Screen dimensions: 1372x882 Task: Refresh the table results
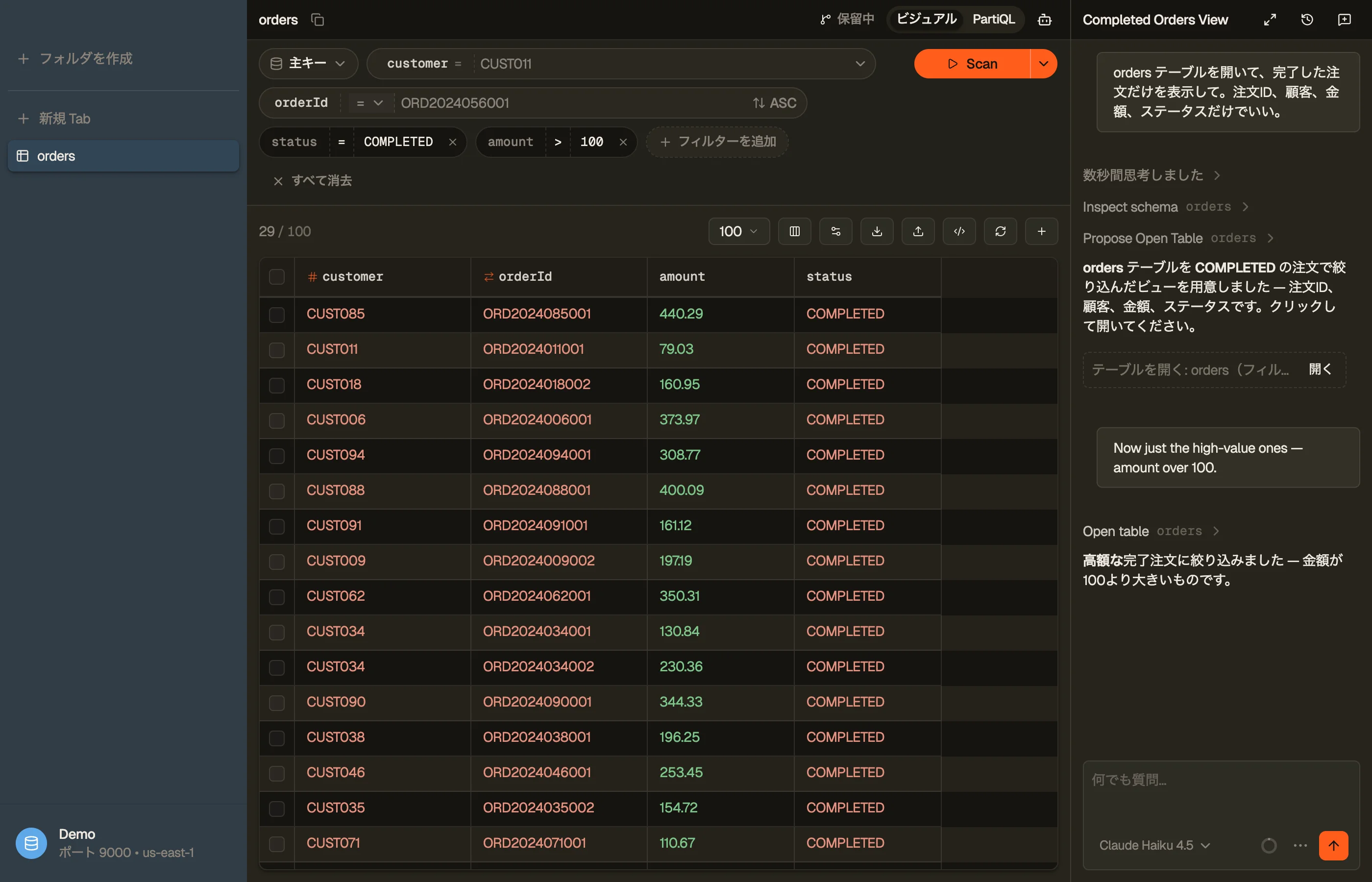point(1001,231)
